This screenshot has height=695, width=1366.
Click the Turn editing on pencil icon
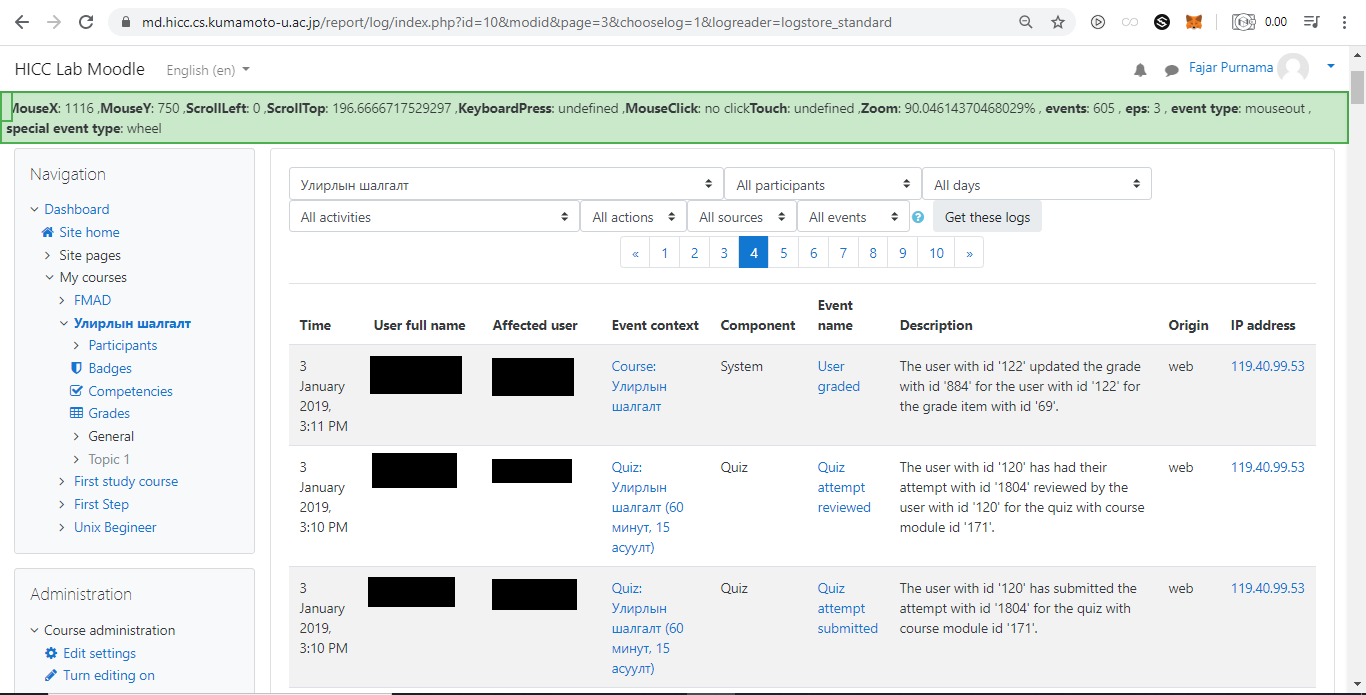51,675
